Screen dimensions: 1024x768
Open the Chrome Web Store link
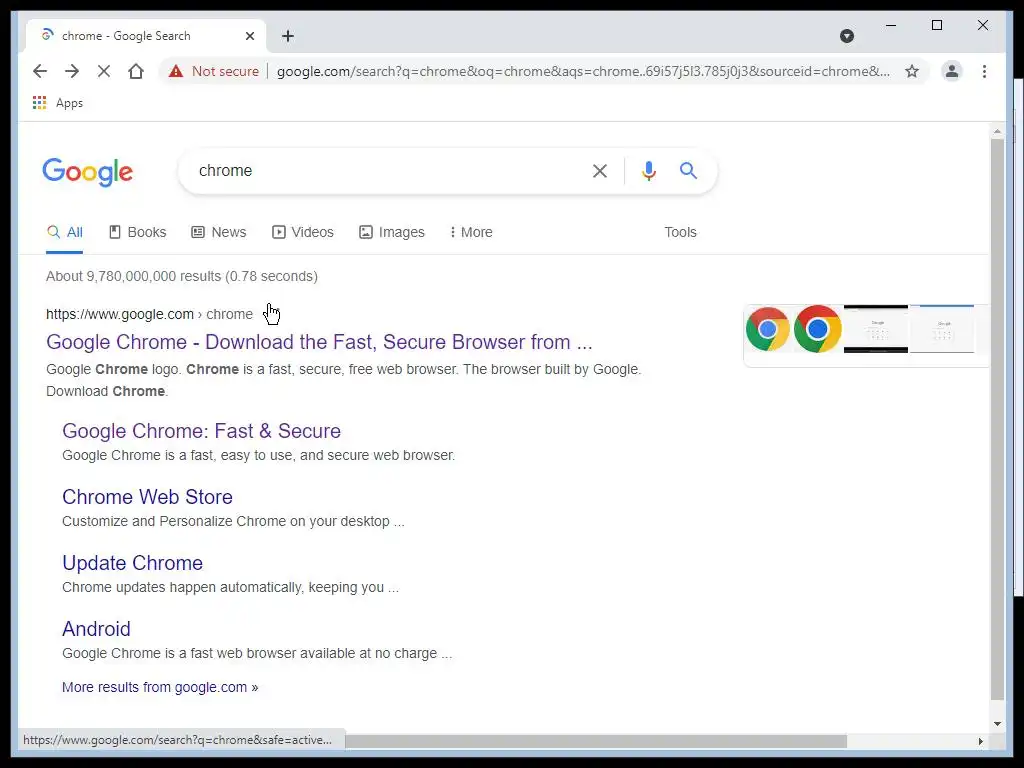click(148, 497)
